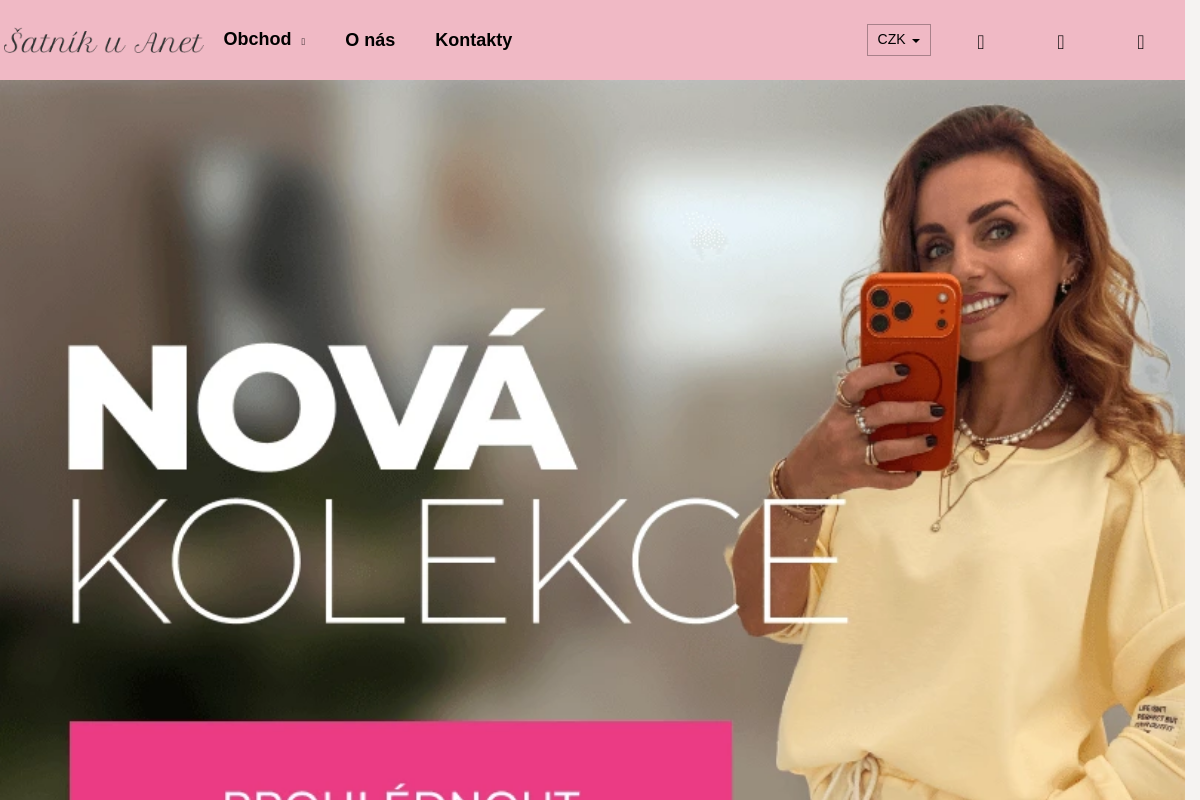Viewport: 1200px width, 800px height.
Task: Click the small arrow beside Obchod
Action: click(303, 42)
